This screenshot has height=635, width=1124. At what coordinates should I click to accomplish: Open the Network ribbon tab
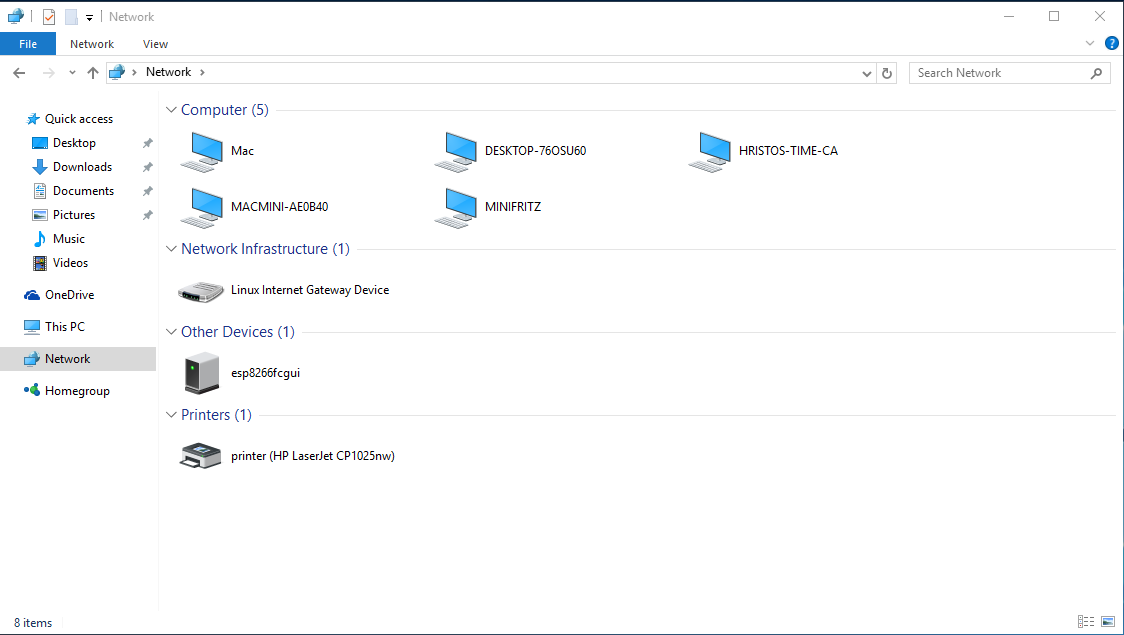click(x=92, y=44)
